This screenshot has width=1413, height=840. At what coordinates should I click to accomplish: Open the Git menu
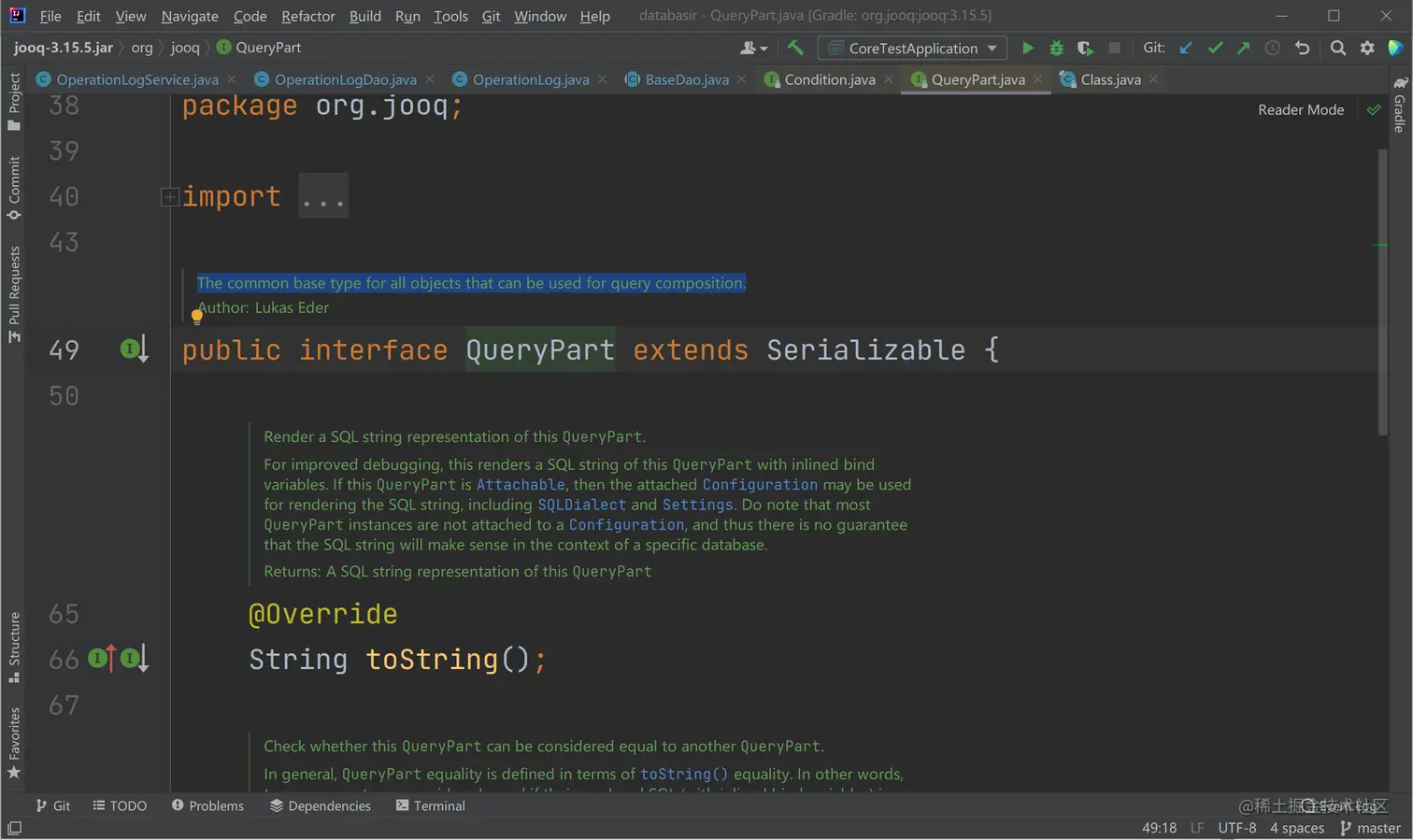492,16
